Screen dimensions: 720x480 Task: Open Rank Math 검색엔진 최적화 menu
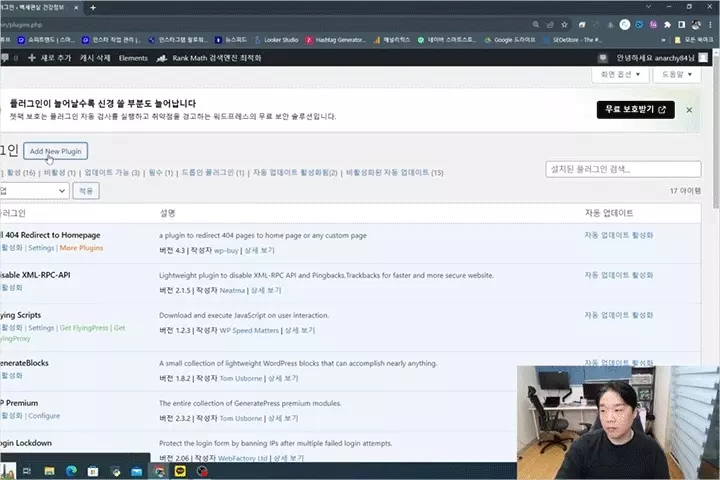[209, 58]
